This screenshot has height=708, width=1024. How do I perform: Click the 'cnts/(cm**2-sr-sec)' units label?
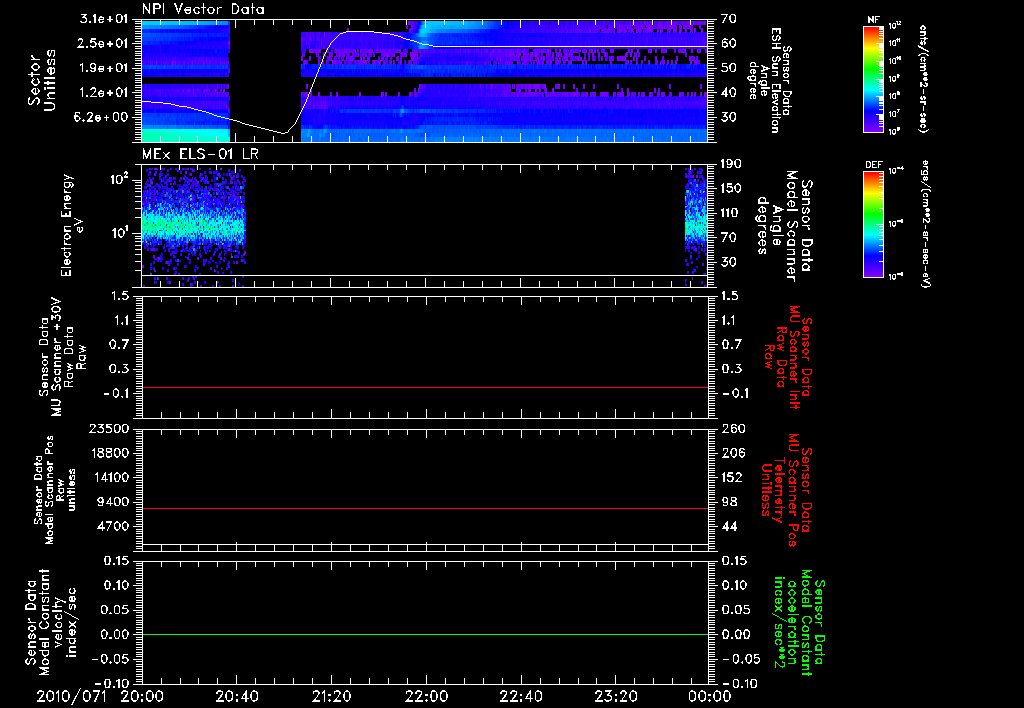tap(923, 78)
